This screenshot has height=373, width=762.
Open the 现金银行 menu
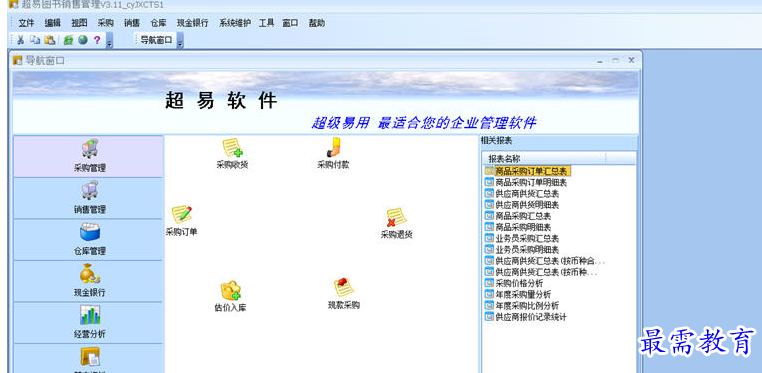[192, 23]
